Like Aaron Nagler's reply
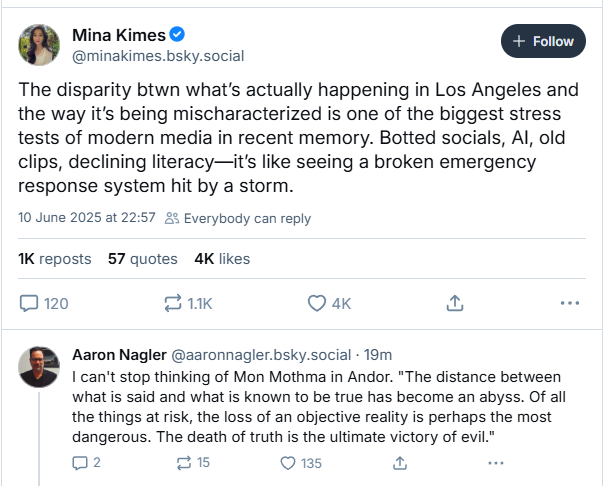This screenshot has width=609, height=486. (x=288, y=463)
